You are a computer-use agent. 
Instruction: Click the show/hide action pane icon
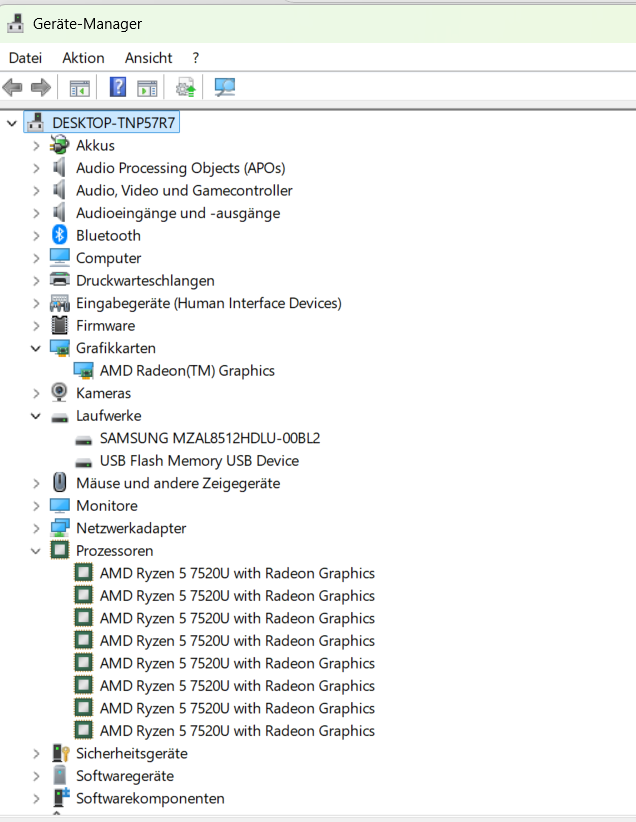tap(147, 88)
